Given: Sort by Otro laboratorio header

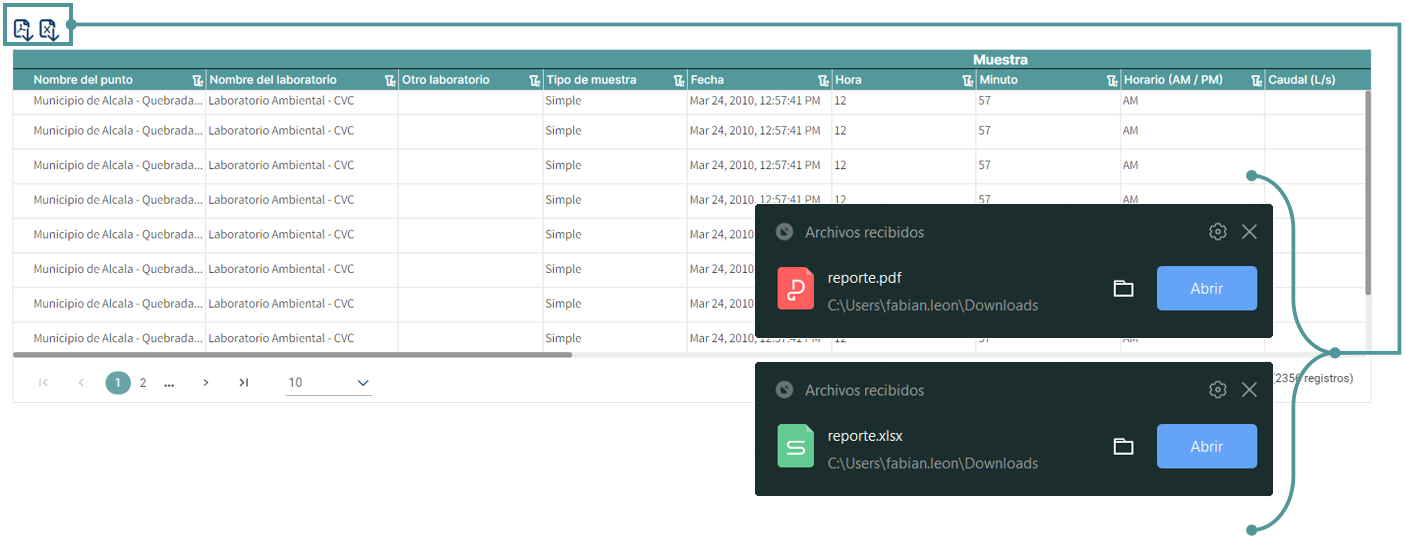Looking at the screenshot, I should (x=446, y=80).
